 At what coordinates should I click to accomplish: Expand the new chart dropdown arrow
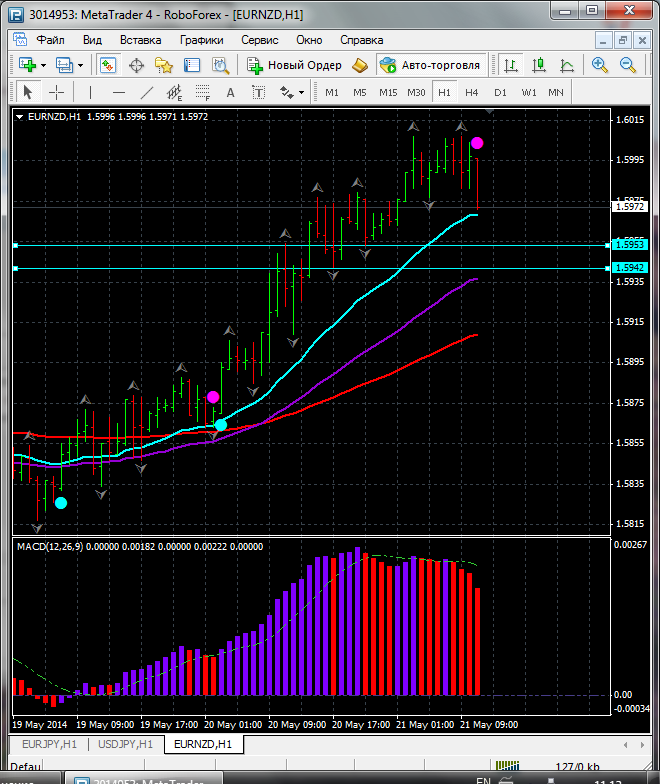click(x=44, y=65)
